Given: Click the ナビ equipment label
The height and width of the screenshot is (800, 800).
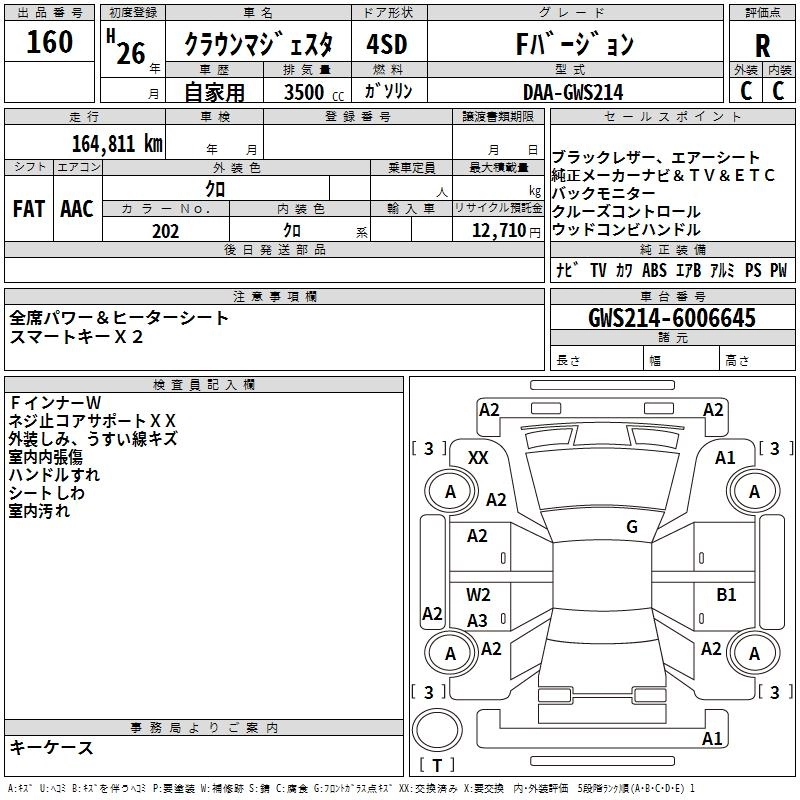Looking at the screenshot, I should 567,271.
